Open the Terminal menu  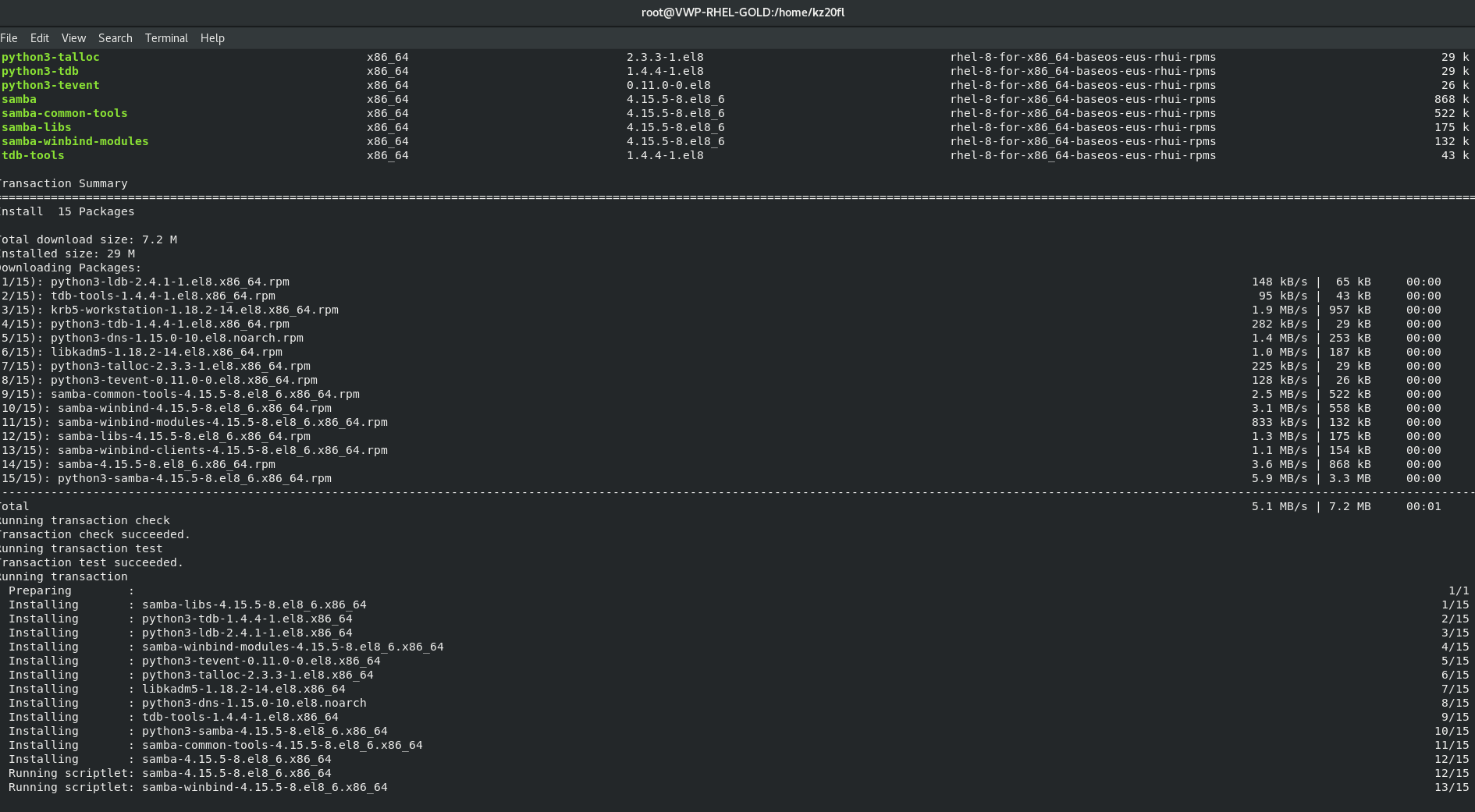(x=166, y=38)
